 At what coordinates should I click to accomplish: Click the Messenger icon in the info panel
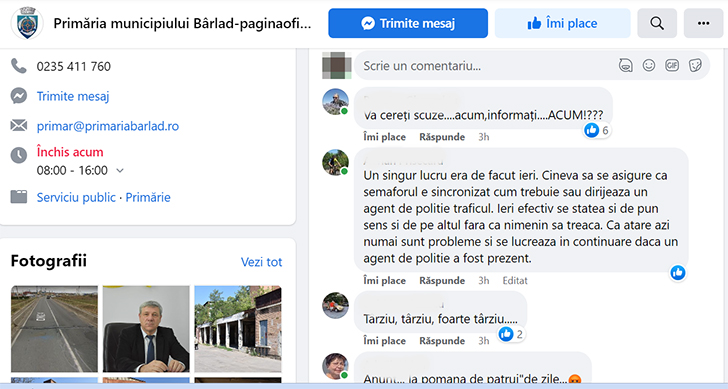pos(19,96)
